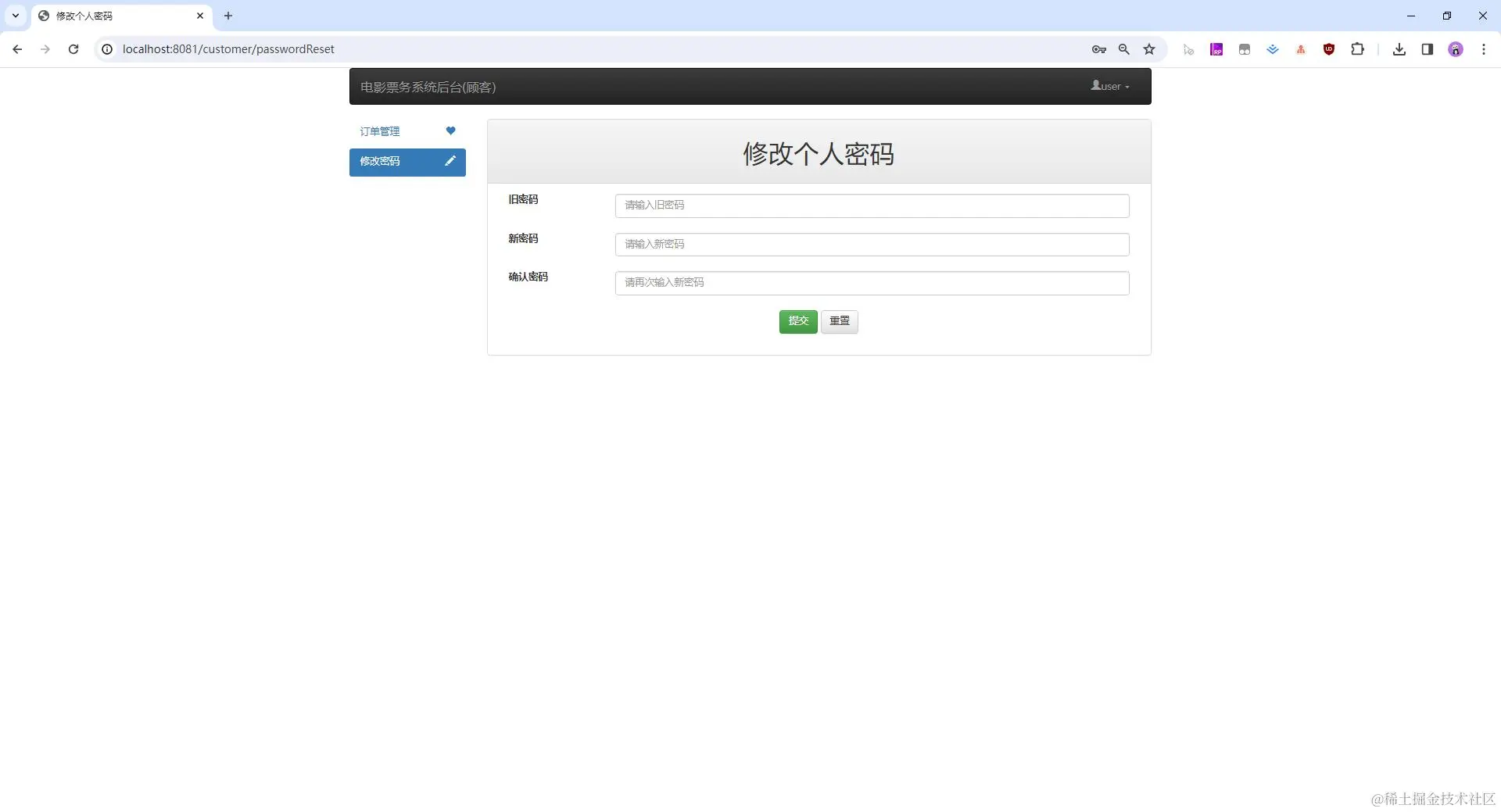Image resolution: width=1501 pixels, height=812 pixels.
Task: Open the Chrome profile avatar
Action: [1456, 49]
